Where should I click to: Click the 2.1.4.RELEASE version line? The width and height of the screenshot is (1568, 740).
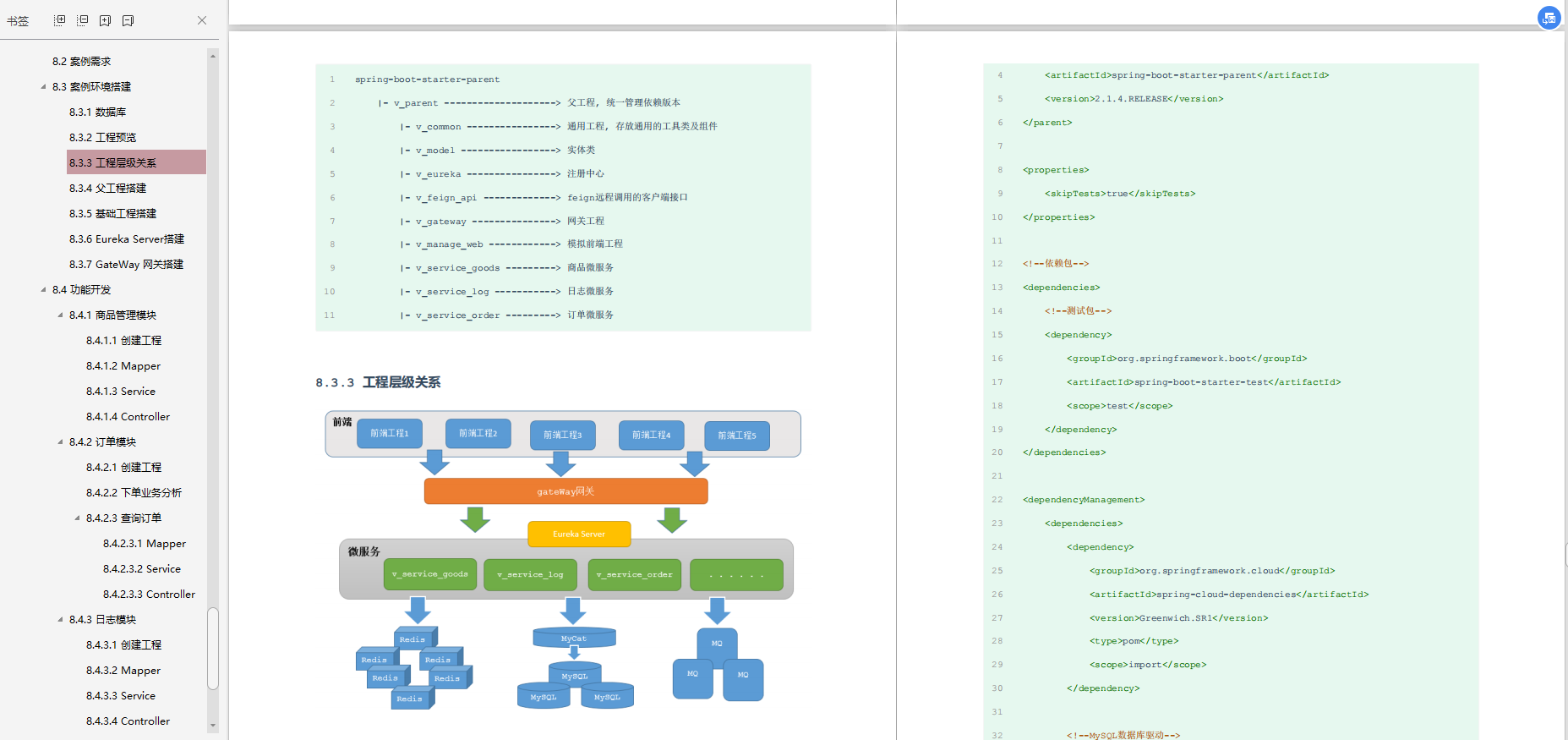coord(1134,99)
